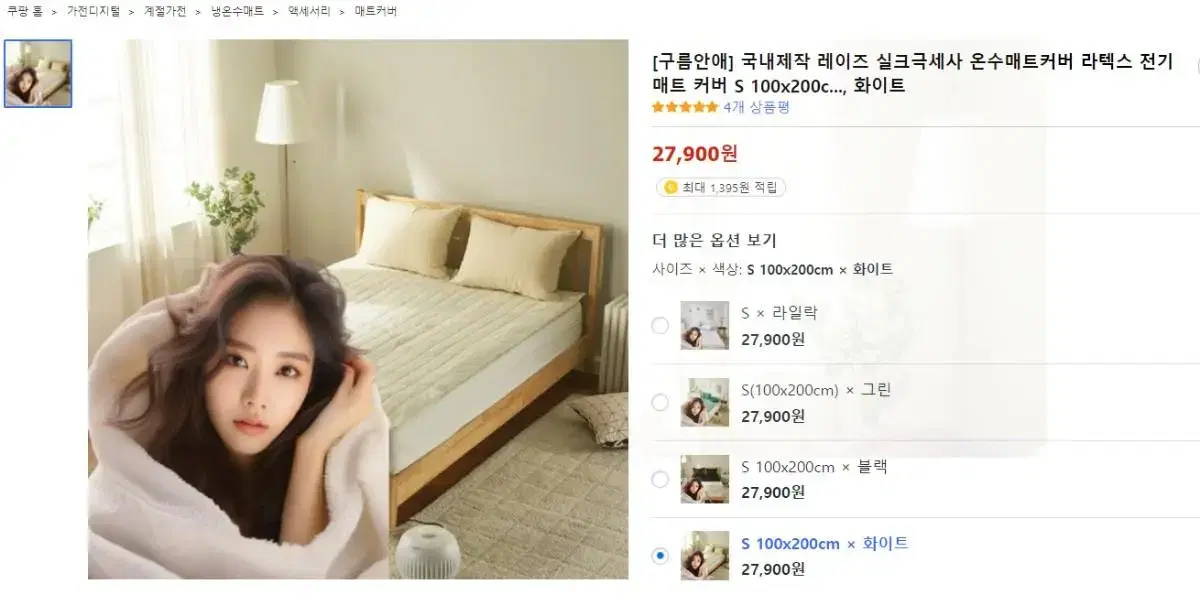
Task: Choose the 블랙 option radio button
Action: pyautogui.click(x=660, y=479)
